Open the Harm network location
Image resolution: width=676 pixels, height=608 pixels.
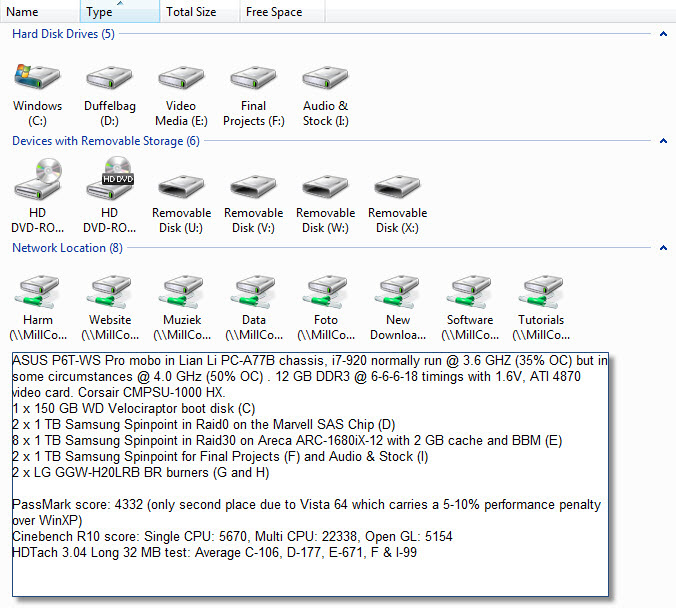[37, 292]
